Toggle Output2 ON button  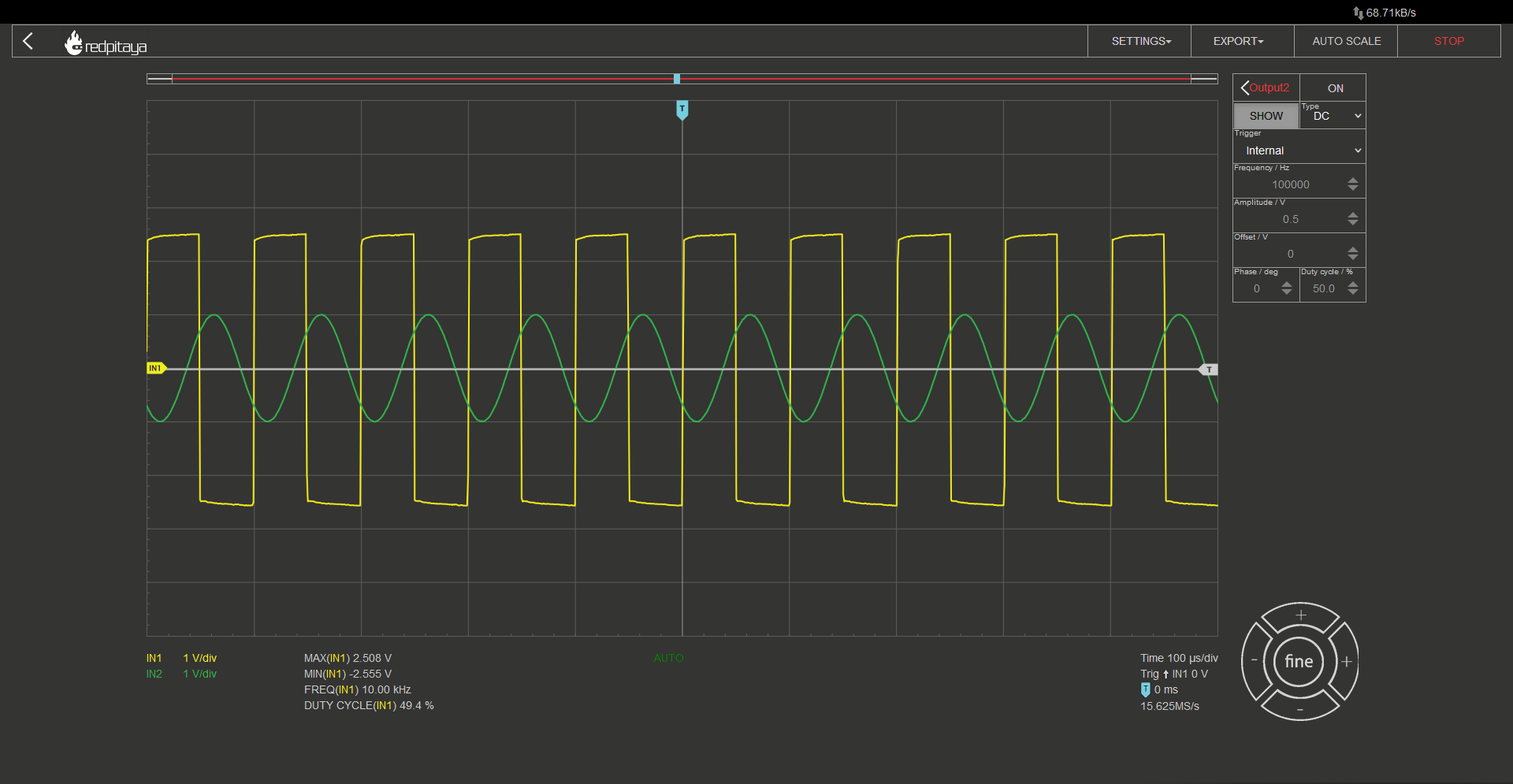(1335, 88)
